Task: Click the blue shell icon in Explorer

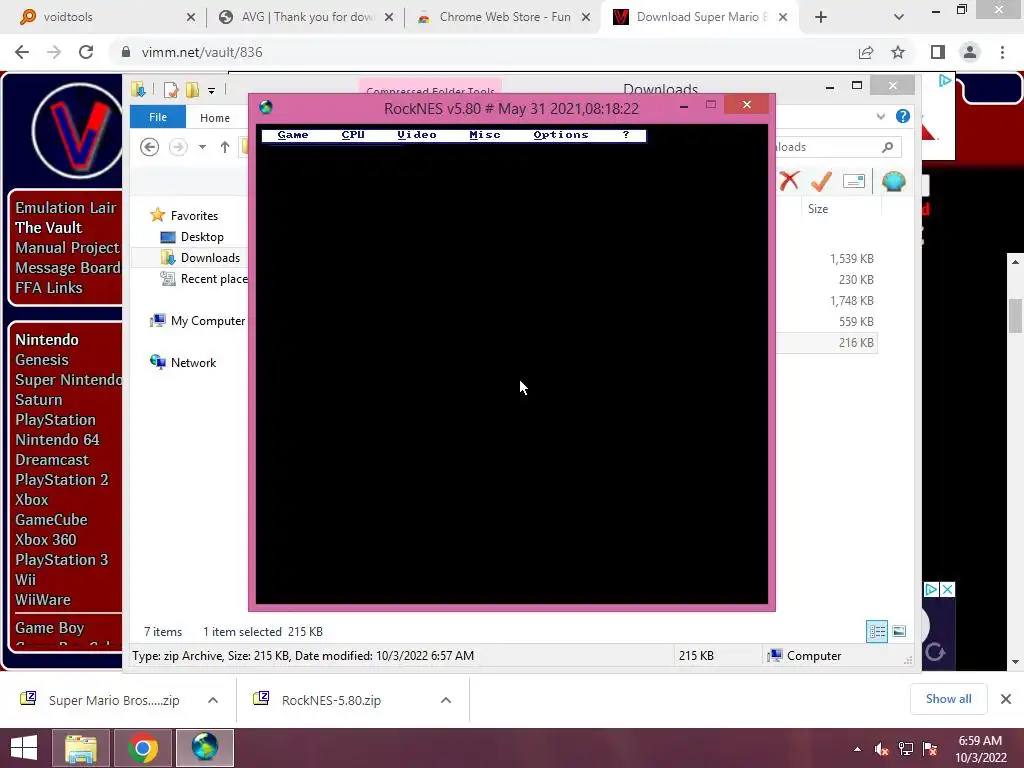Action: click(x=893, y=181)
